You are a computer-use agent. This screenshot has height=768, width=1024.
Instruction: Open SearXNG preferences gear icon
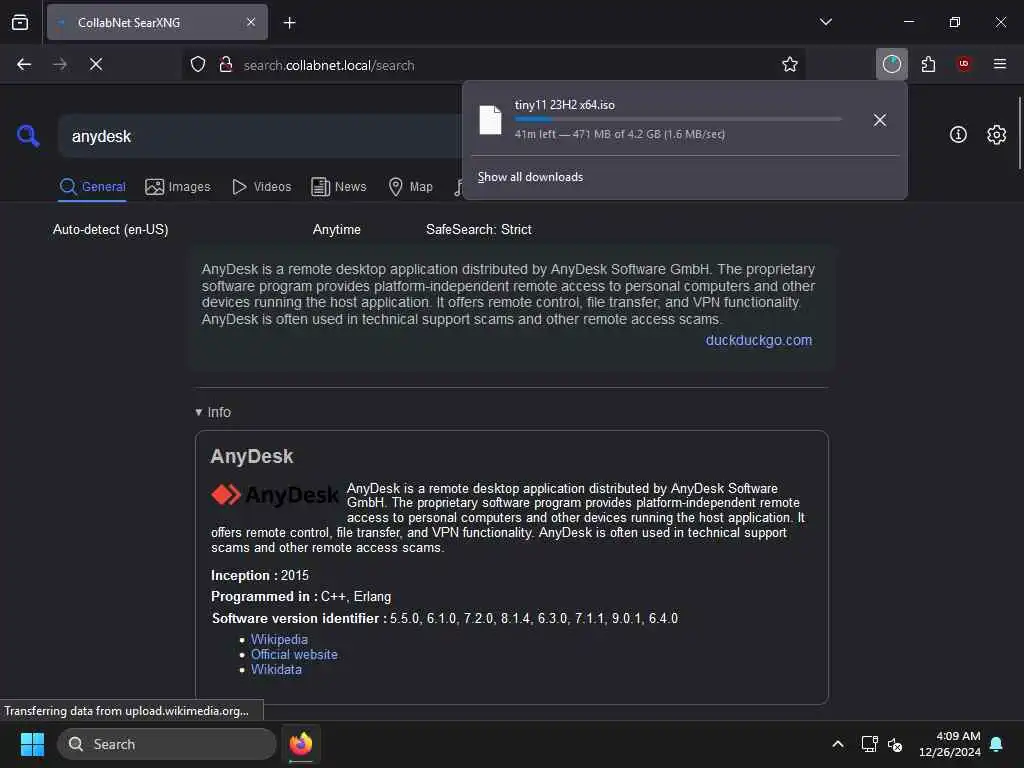point(997,135)
